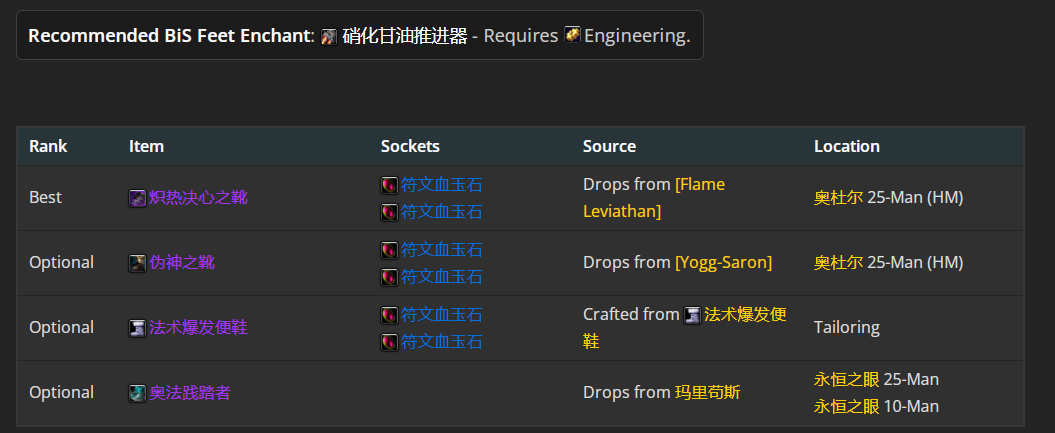Click the 炽热决心之靴 item icon
Image resolution: width=1055 pixels, height=433 pixels.
click(x=137, y=198)
